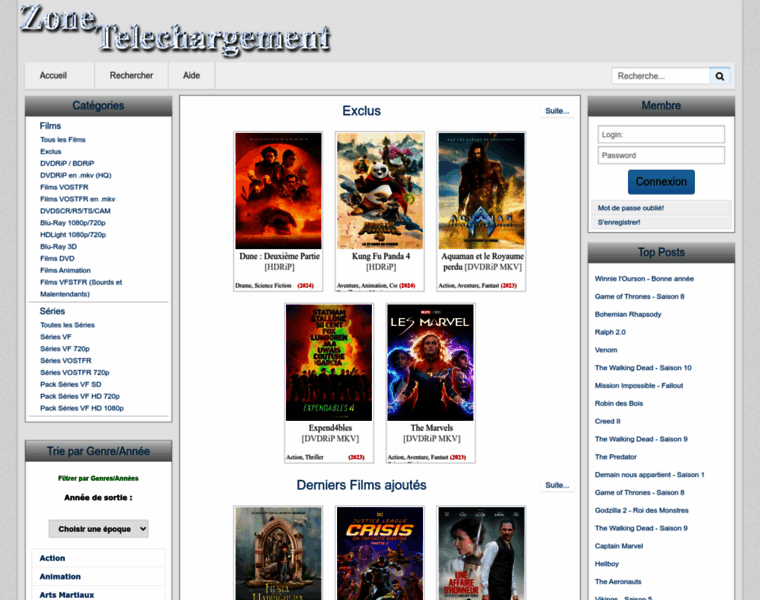Click Filtrer par Genres/Années text
This screenshot has height=600, width=760.
pos(98,478)
